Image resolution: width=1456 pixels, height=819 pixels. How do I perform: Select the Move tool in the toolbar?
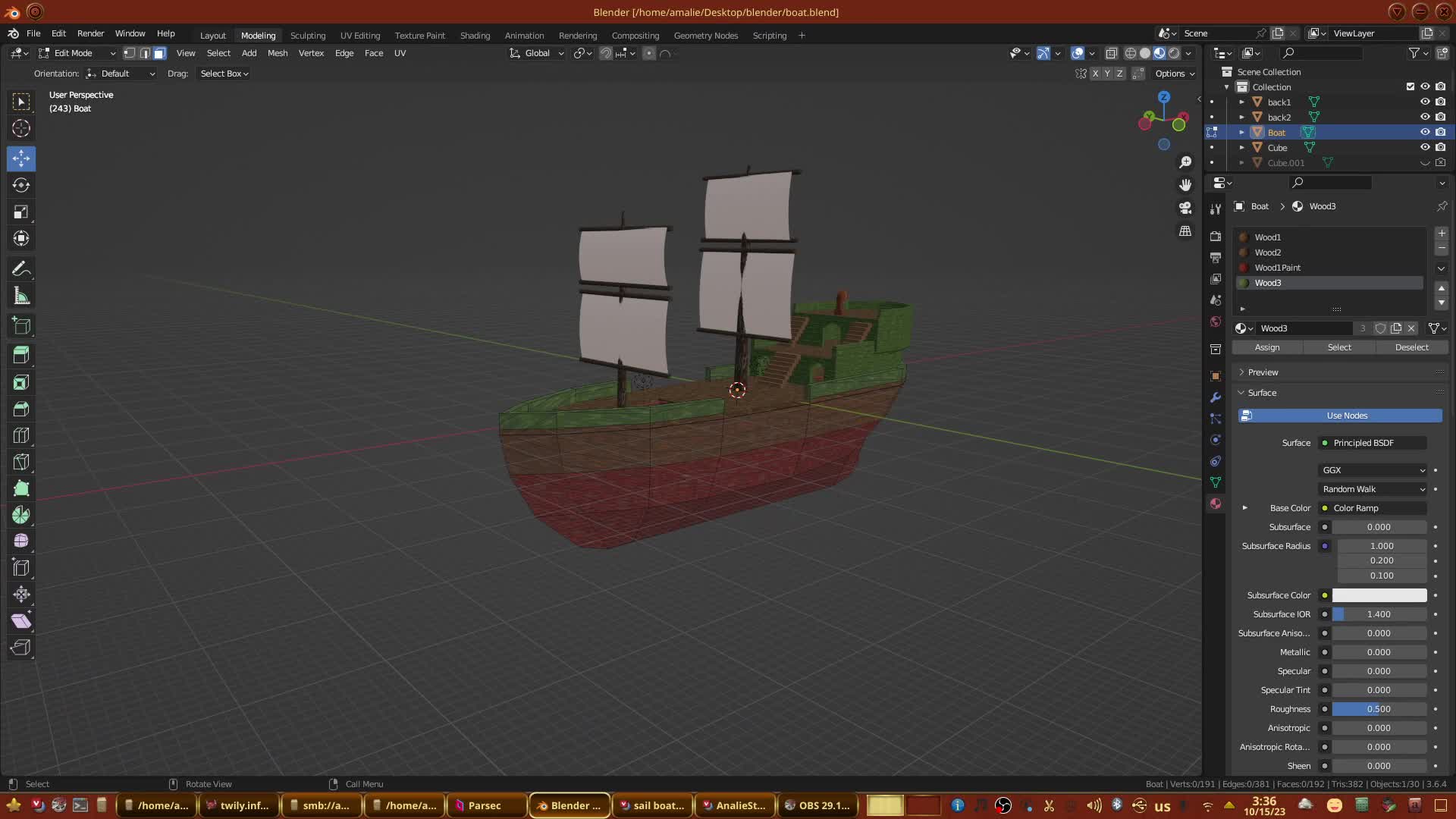(21, 158)
